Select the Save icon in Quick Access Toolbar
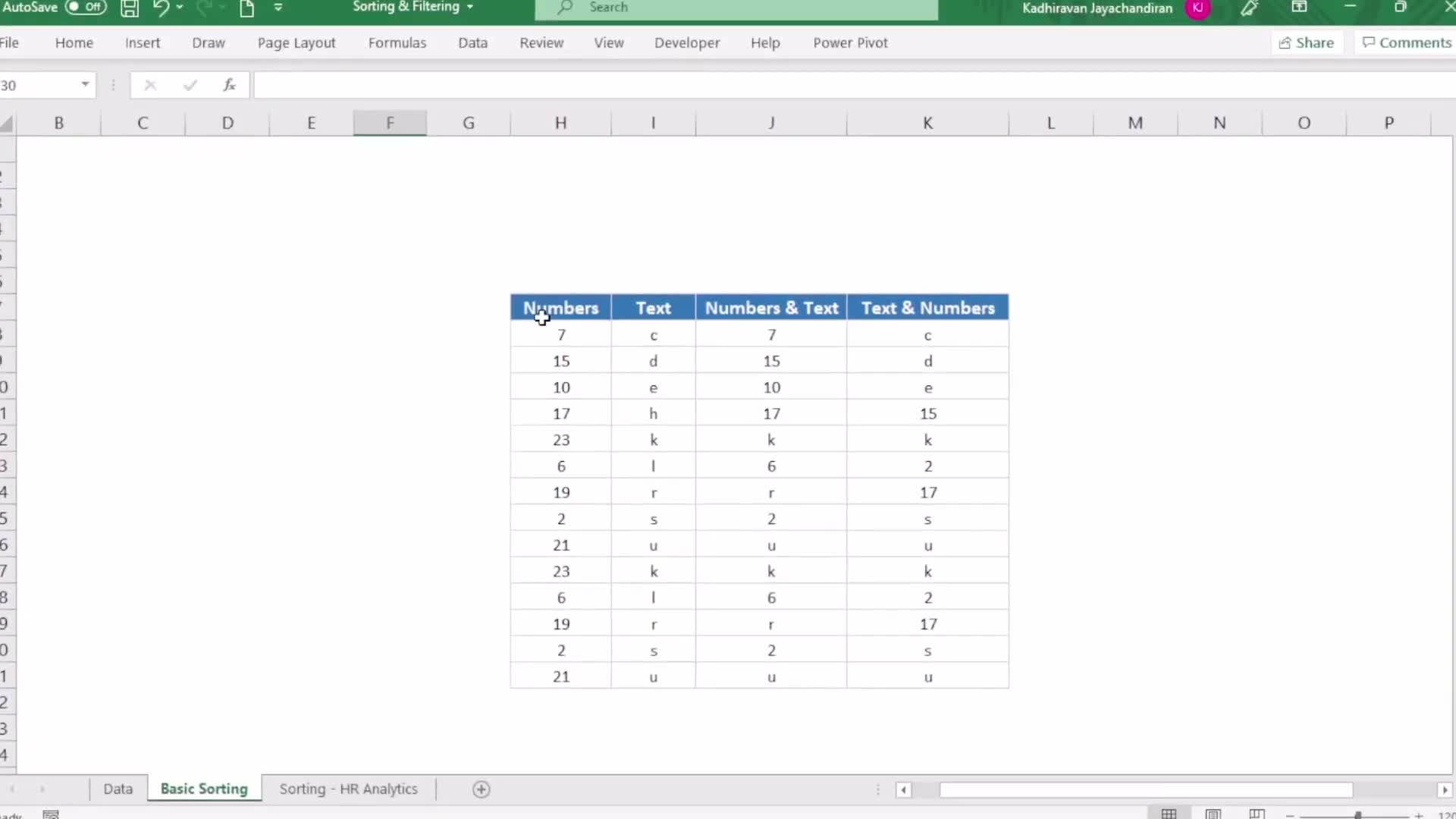 [129, 8]
